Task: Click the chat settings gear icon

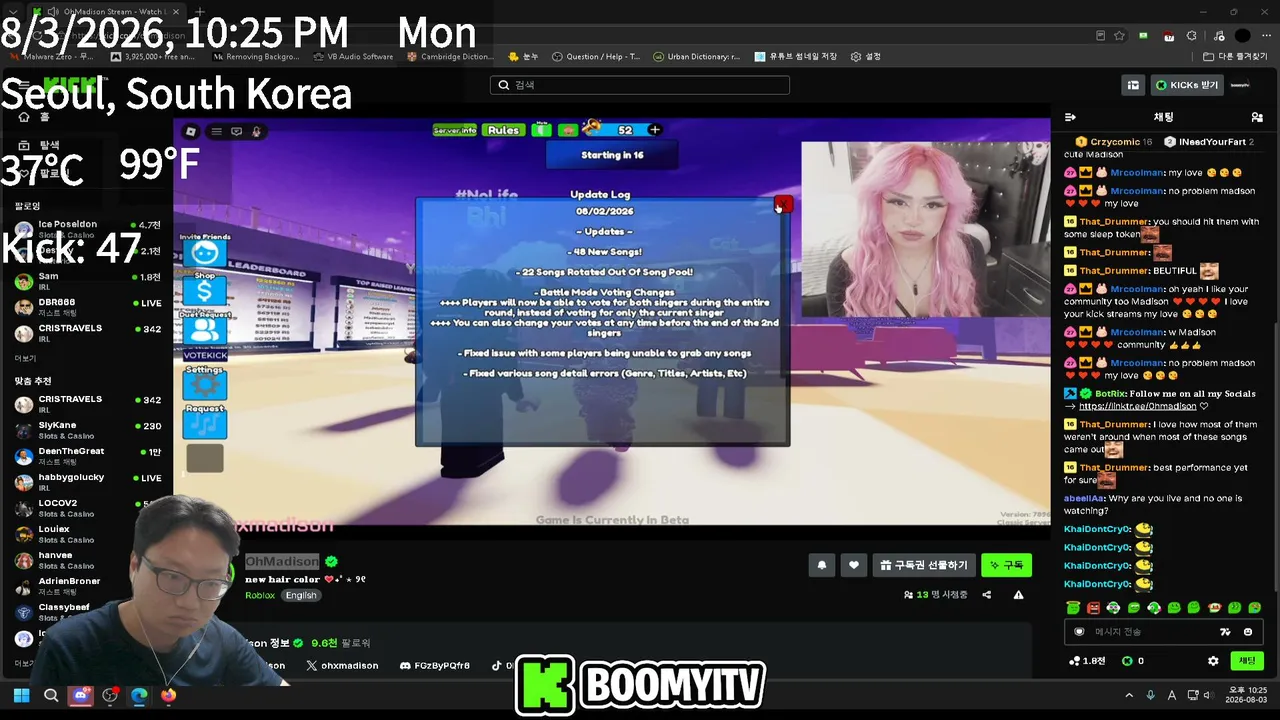Action: click(1213, 661)
